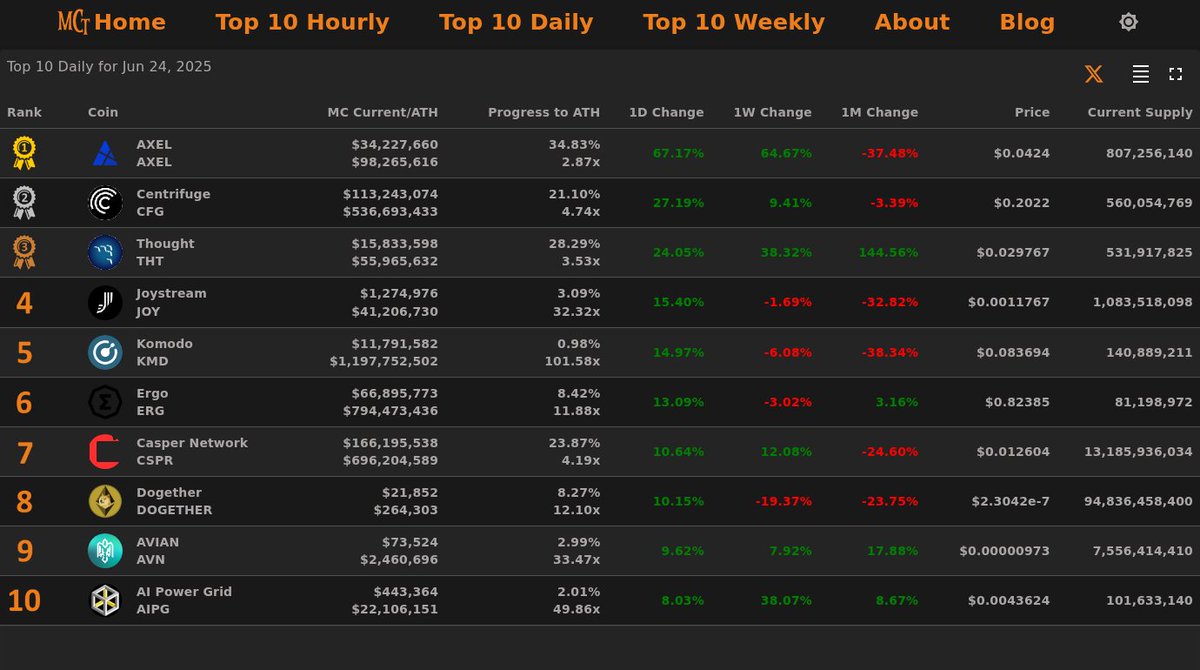The width and height of the screenshot is (1200, 670).
Task: Sort by Progress to ATH header
Action: coord(544,113)
